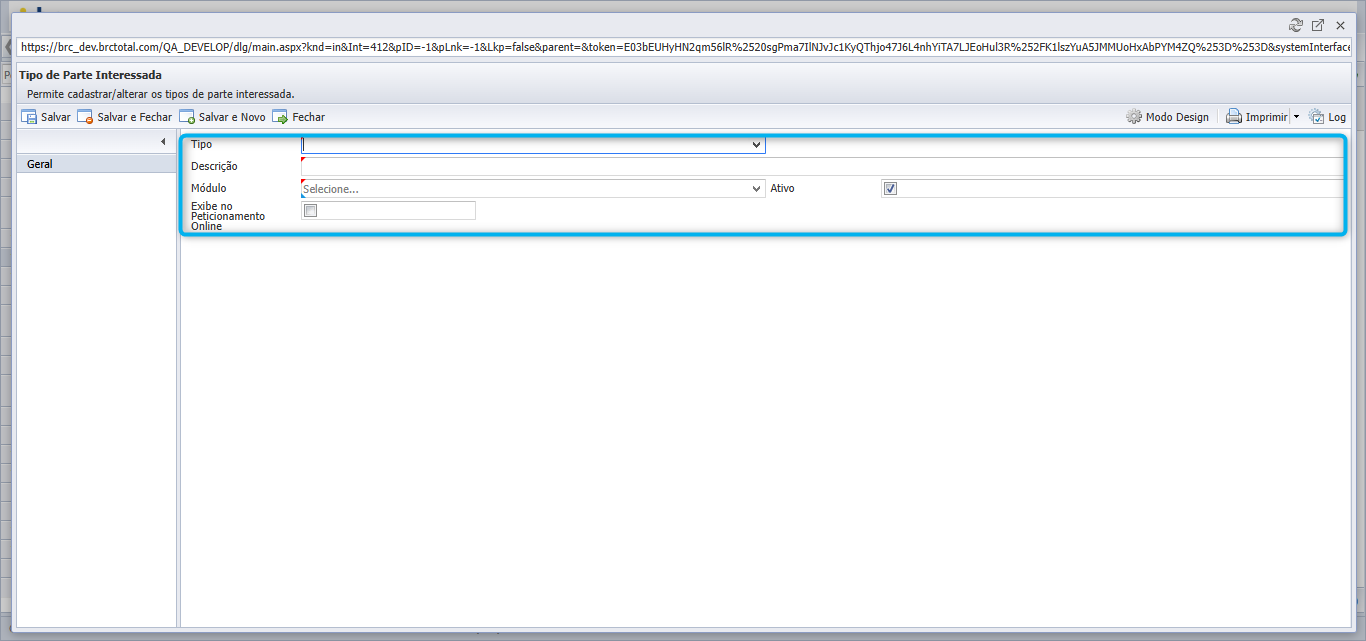Image resolution: width=1366 pixels, height=641 pixels.
Task: Open dialog in new window icon
Action: pyautogui.click(x=1318, y=25)
